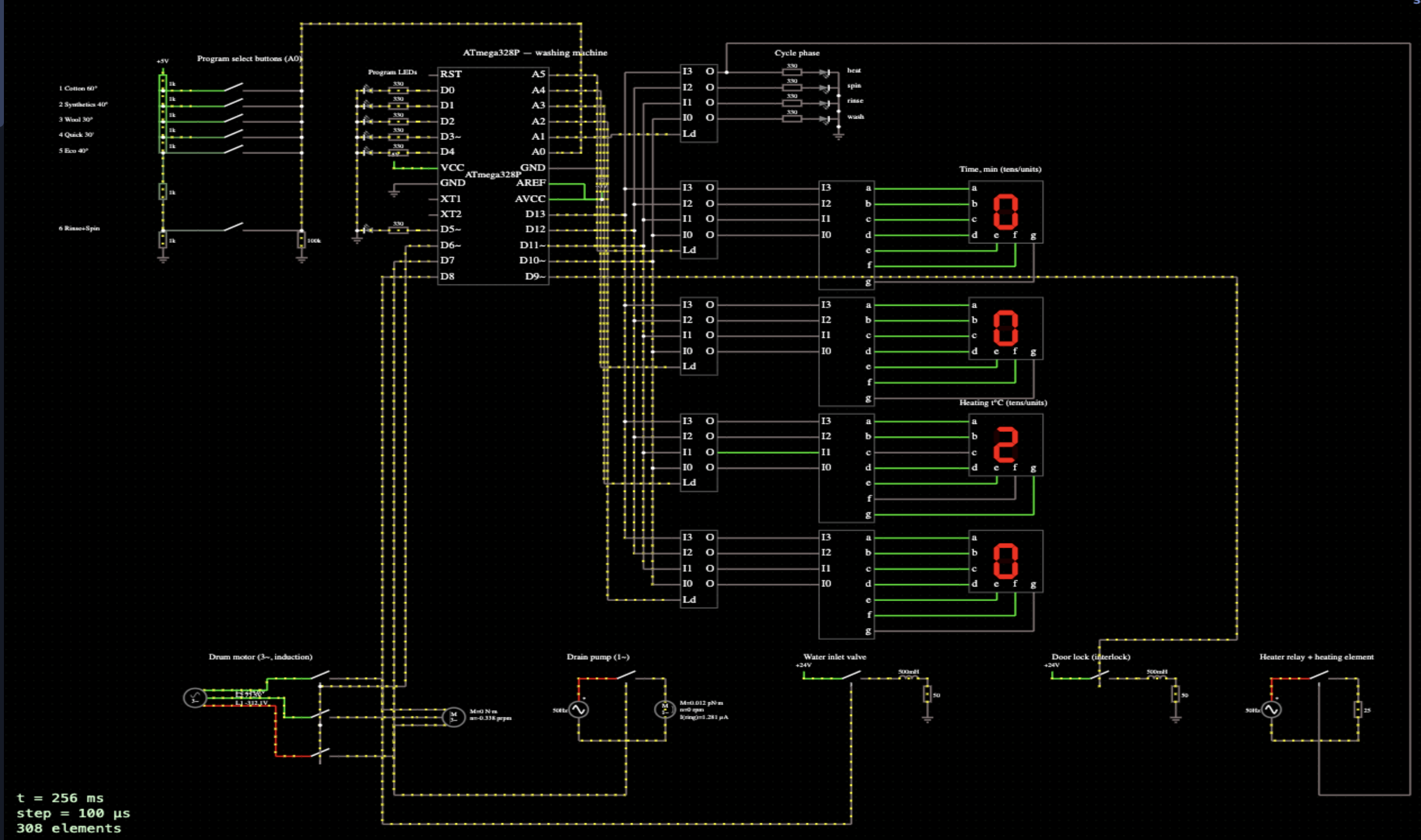The width and height of the screenshot is (1421, 840).
Task: Click the 'Program LEDs' label
Action: click(x=393, y=72)
